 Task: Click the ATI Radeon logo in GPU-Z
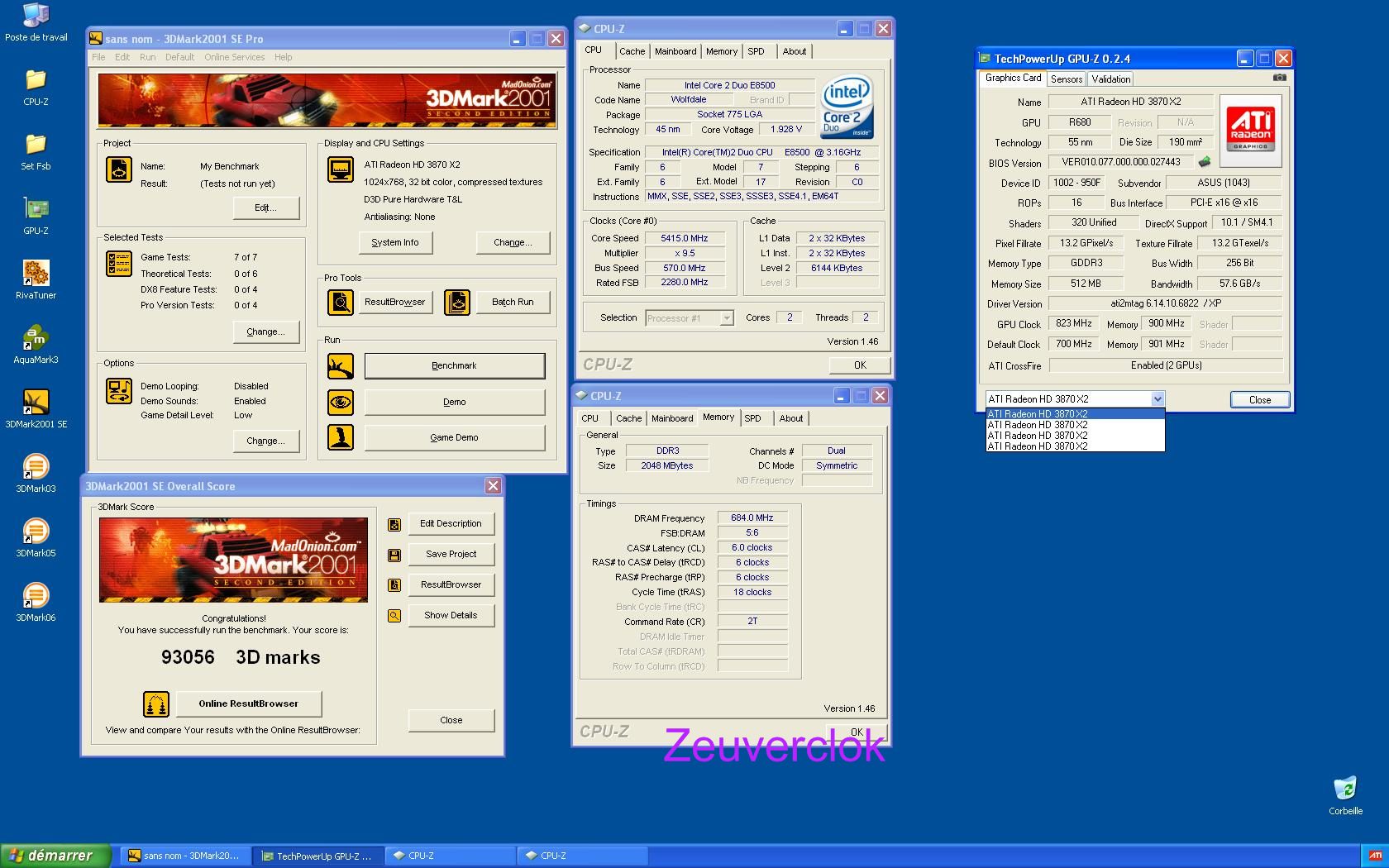point(1250,131)
